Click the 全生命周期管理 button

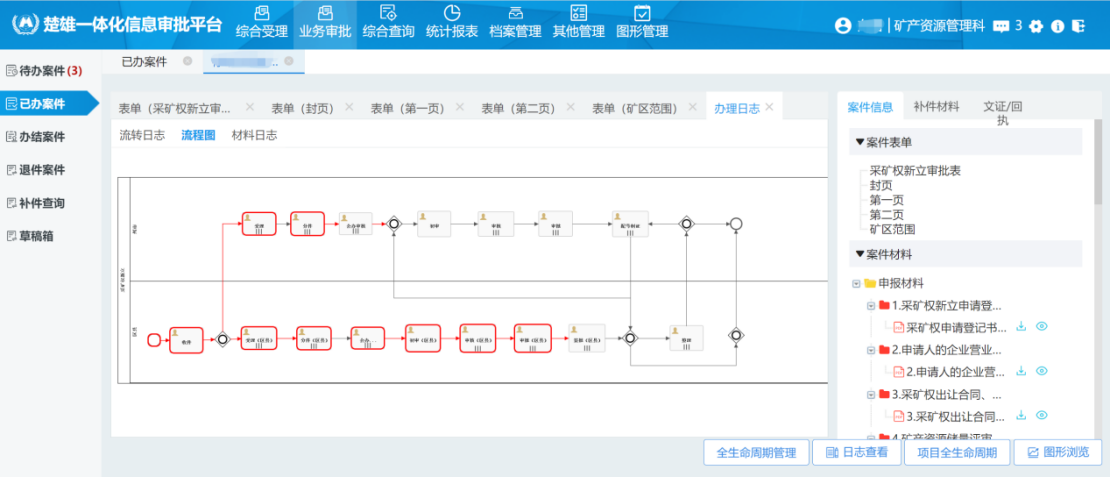pos(756,453)
